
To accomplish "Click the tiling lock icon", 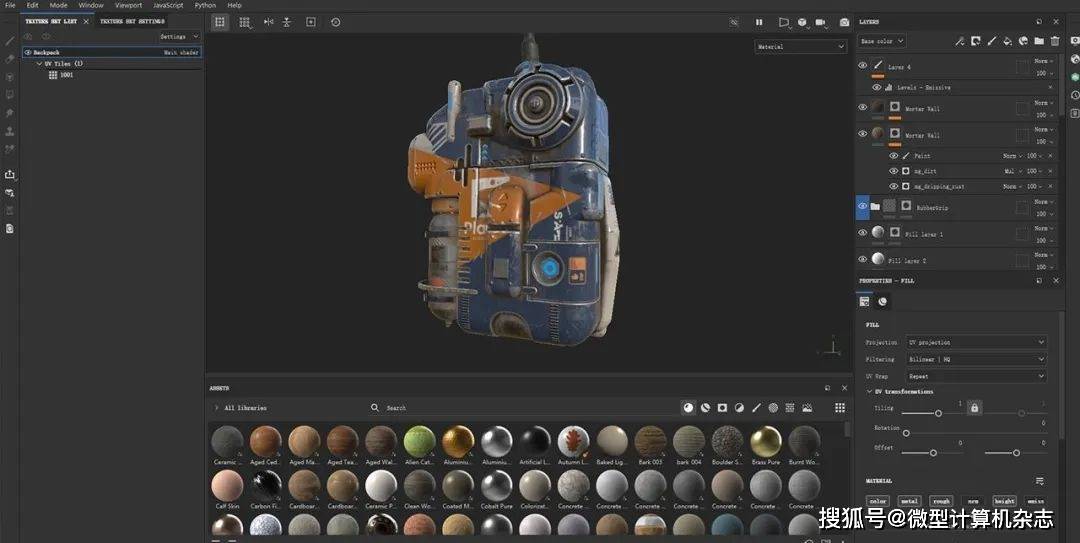I will 974,408.
